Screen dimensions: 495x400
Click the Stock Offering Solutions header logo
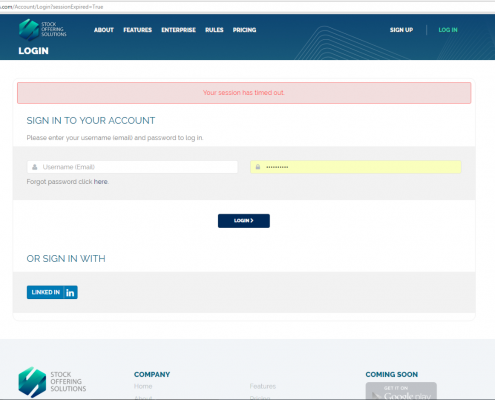43,30
